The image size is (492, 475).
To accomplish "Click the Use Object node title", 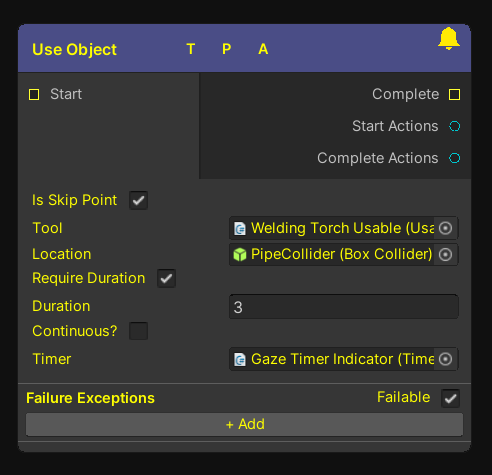I will point(74,50).
